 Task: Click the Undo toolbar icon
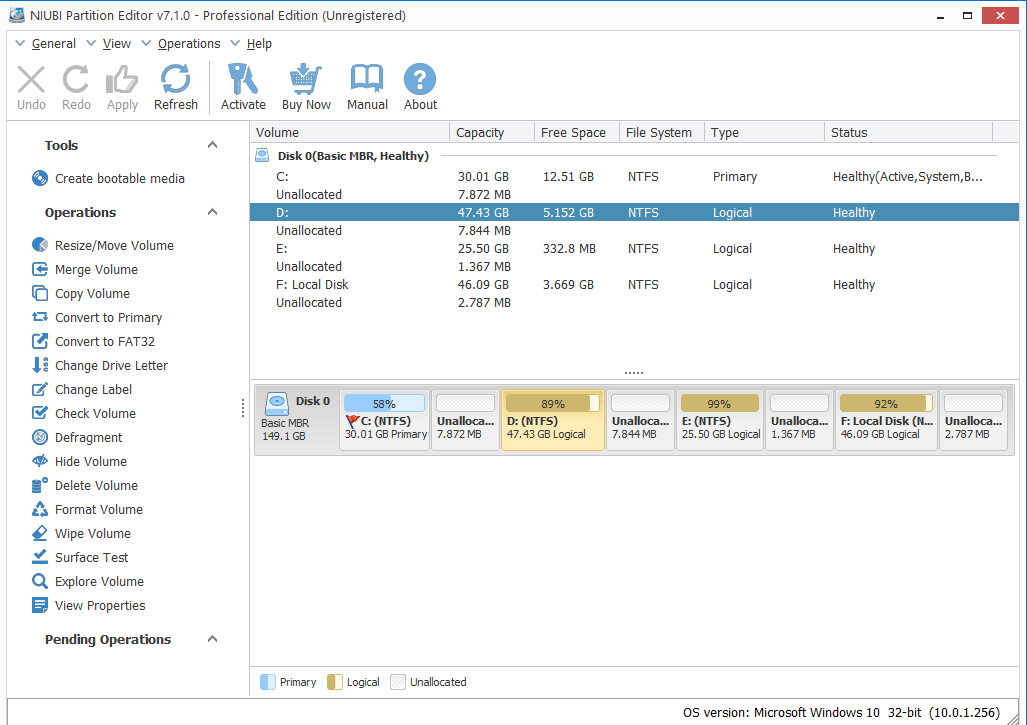(31, 79)
